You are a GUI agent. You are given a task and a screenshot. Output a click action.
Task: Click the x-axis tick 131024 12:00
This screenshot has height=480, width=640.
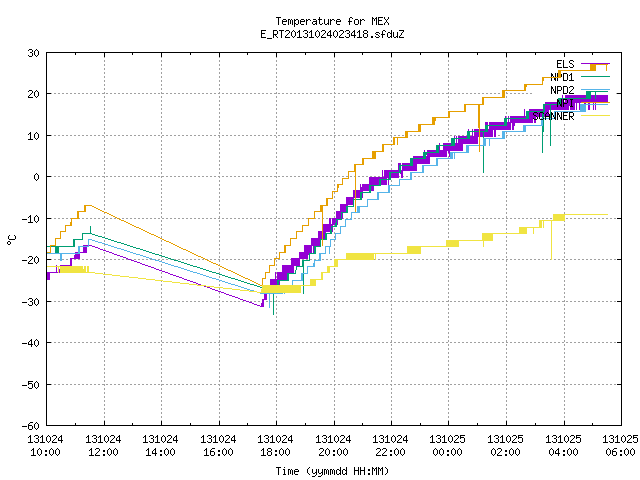point(103,446)
